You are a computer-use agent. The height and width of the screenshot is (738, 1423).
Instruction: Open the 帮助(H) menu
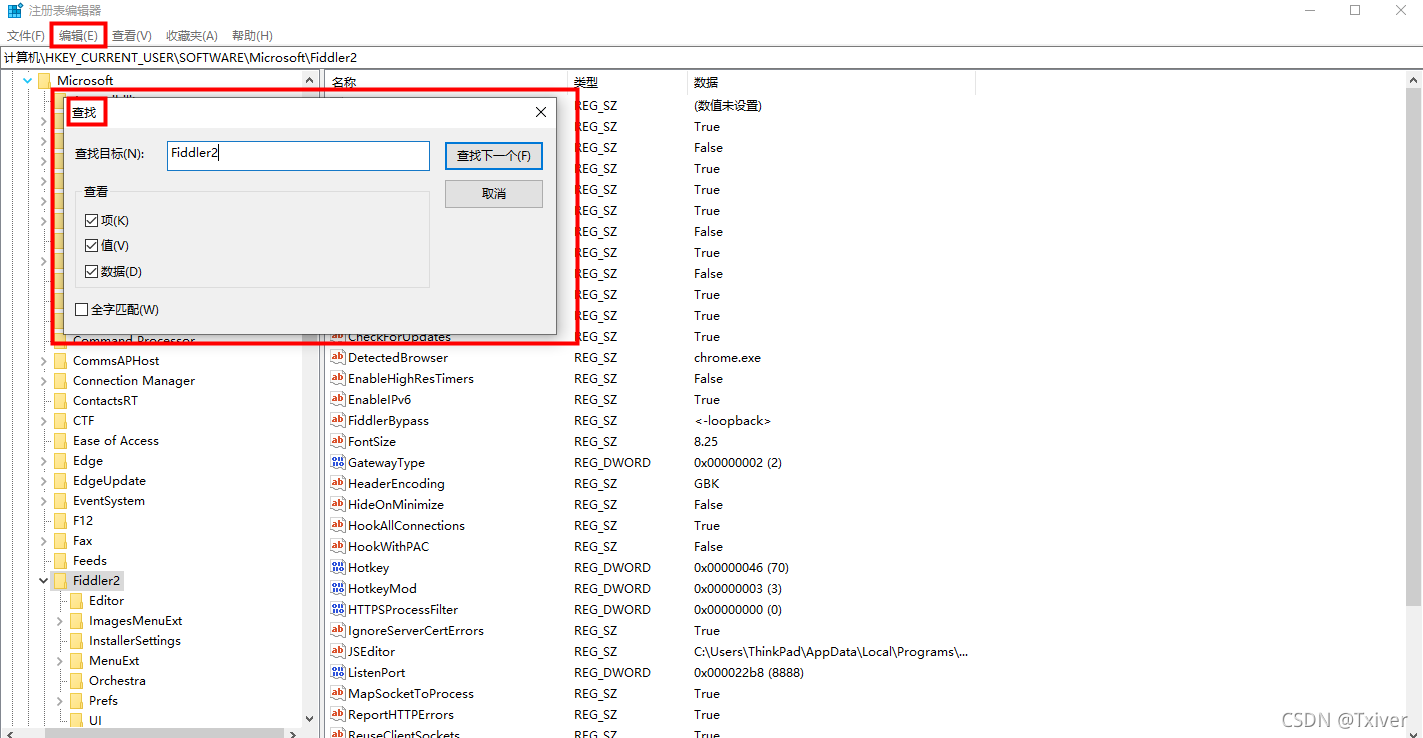coord(252,35)
